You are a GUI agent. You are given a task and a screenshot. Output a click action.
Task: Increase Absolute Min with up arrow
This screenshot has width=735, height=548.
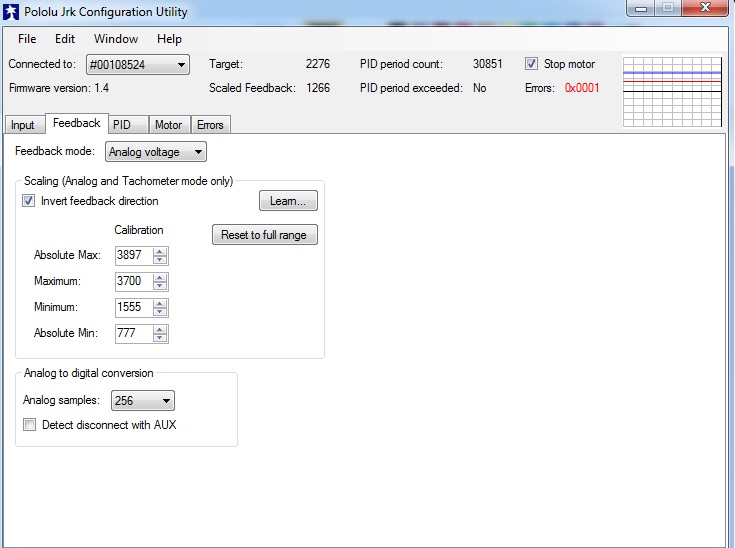click(x=160, y=330)
